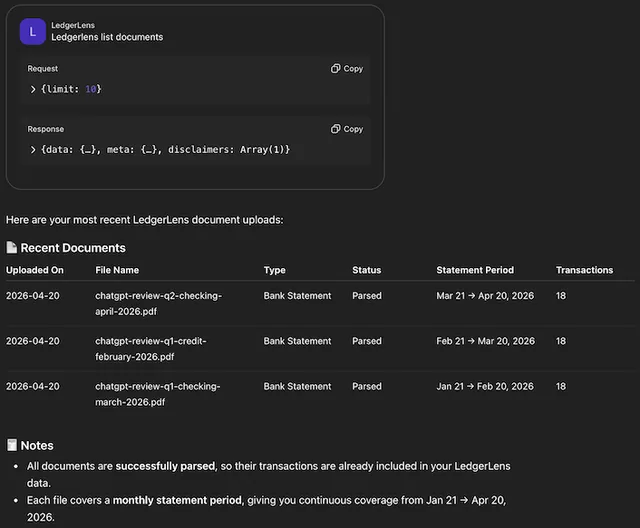Click 'Bank Statement' type in february-2026 row

tap(297, 341)
